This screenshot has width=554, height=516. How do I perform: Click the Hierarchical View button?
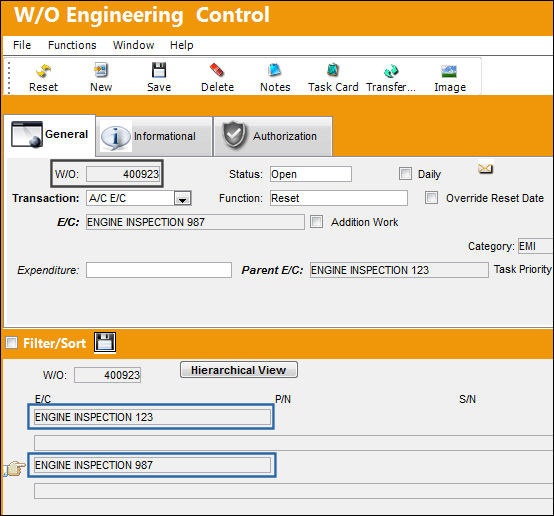[239, 370]
